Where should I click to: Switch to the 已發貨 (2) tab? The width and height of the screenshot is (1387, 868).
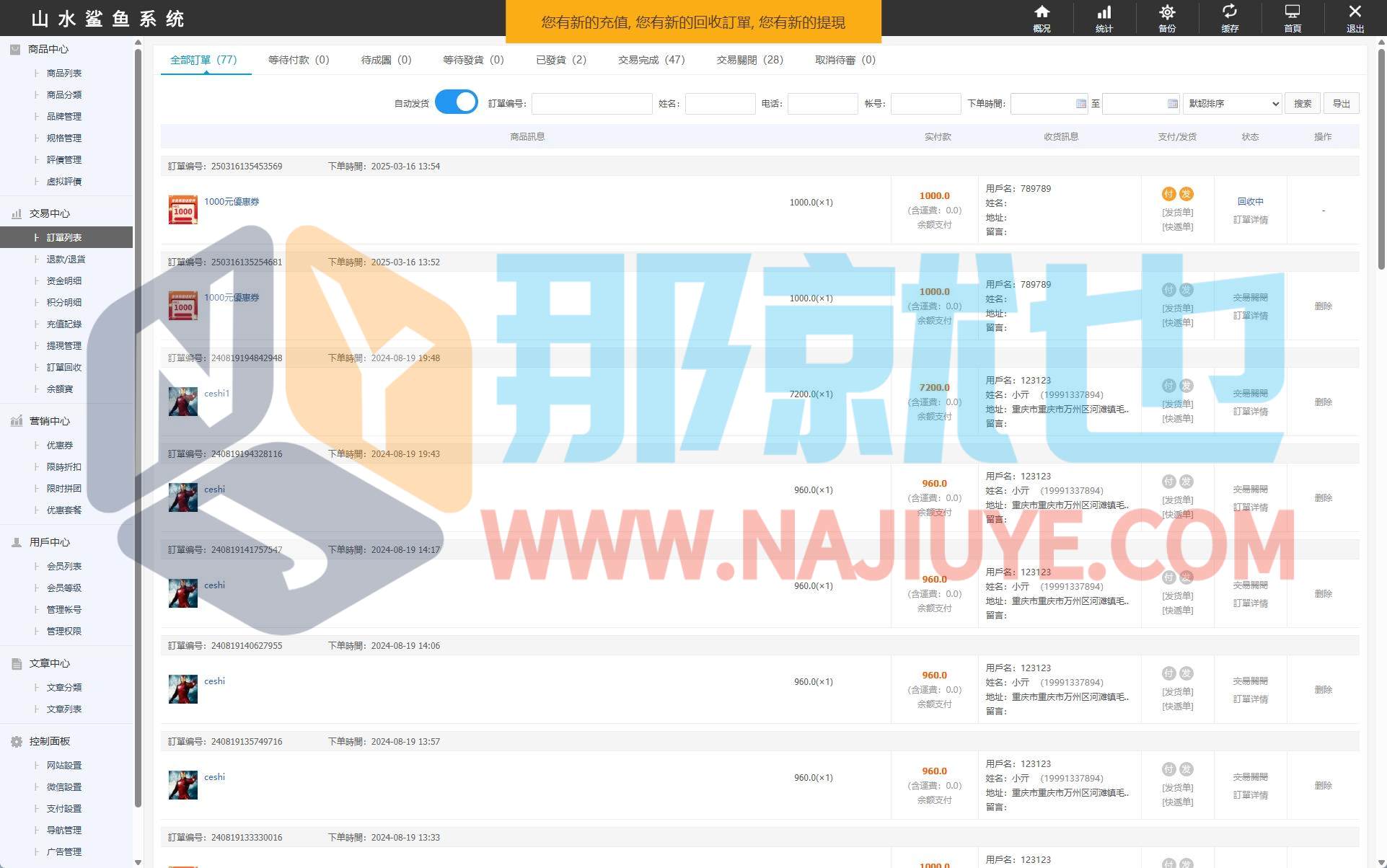(560, 60)
